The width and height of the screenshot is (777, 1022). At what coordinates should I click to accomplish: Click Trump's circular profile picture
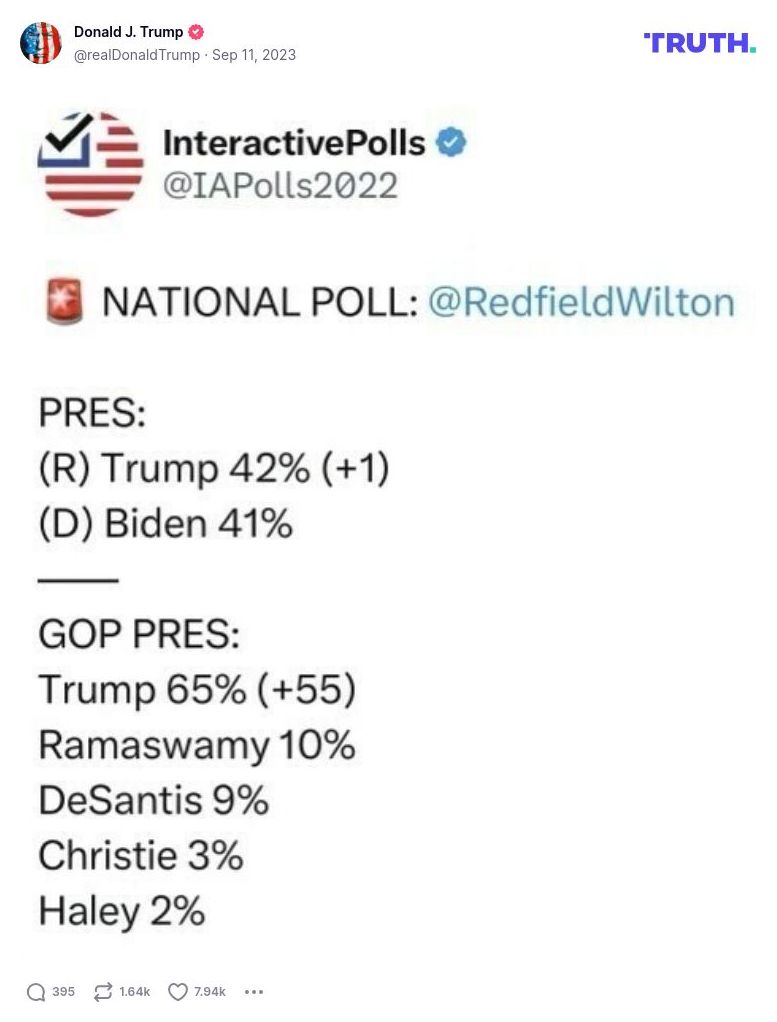[x=42, y=43]
